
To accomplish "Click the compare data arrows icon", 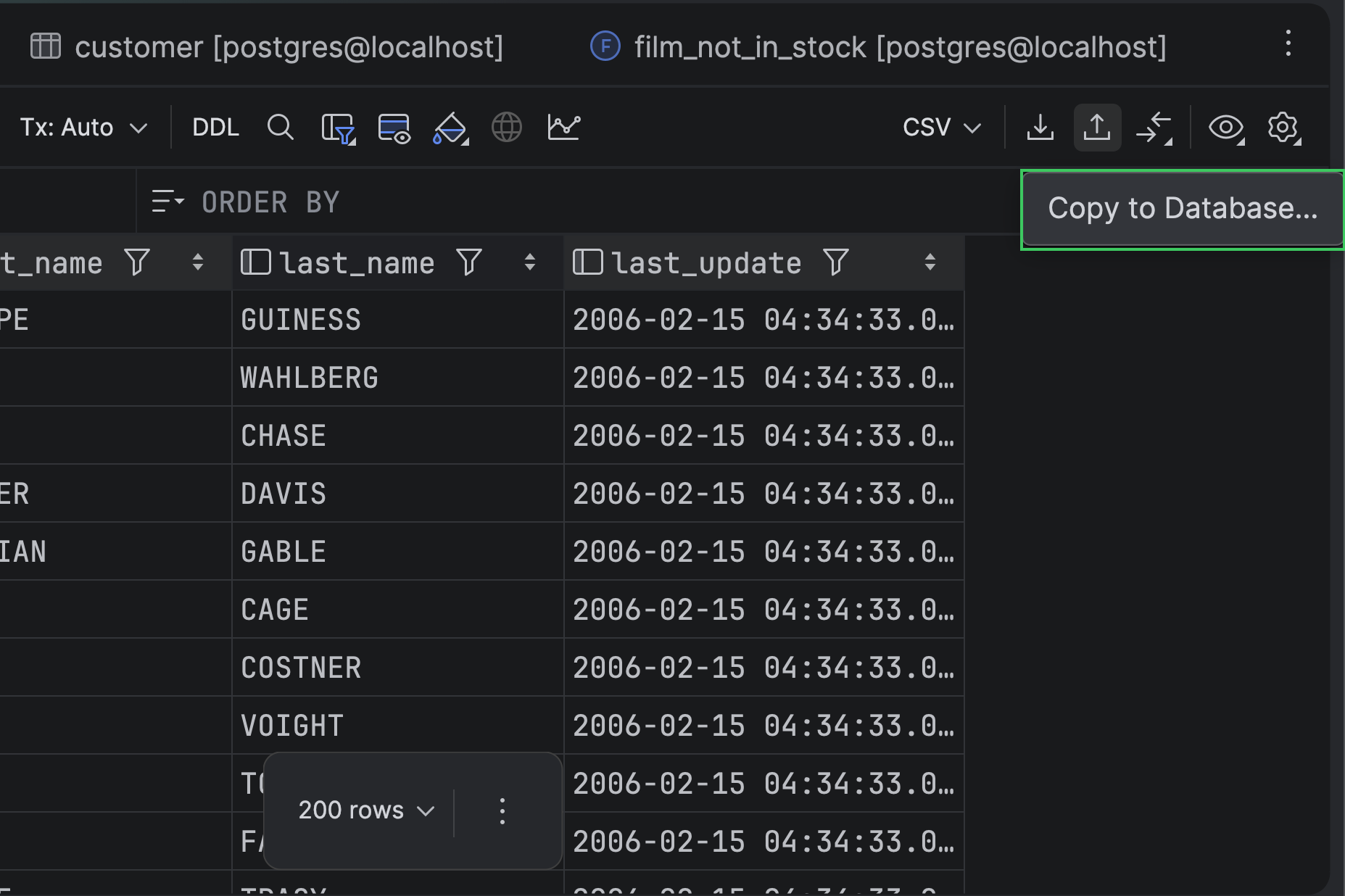I will [x=1154, y=128].
